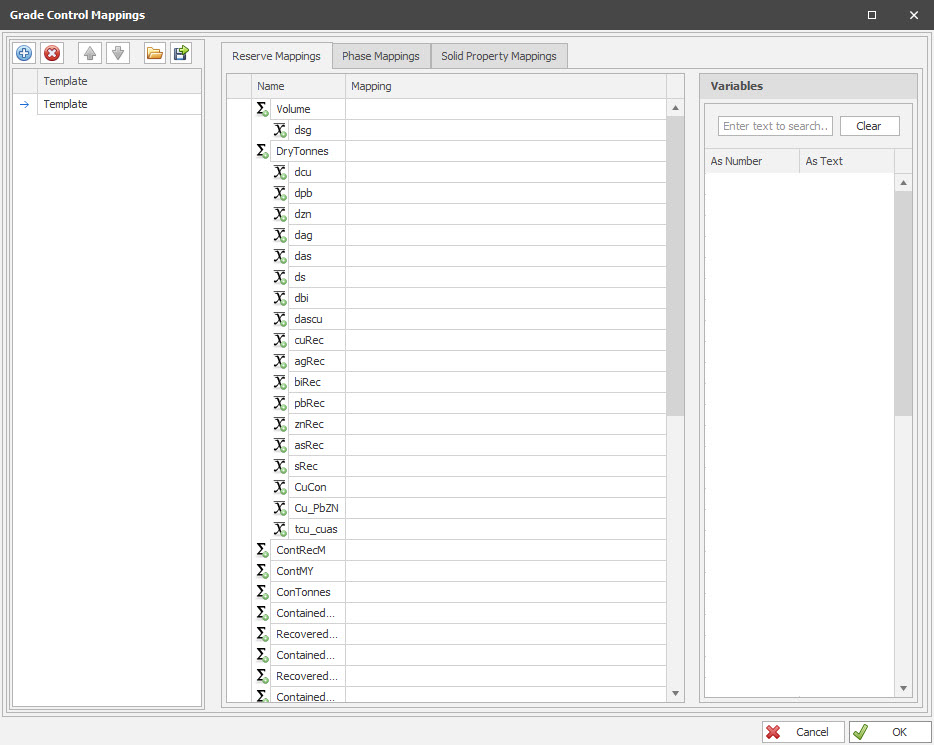934x745 pixels.
Task: Click the red delete template icon
Action: (x=52, y=54)
